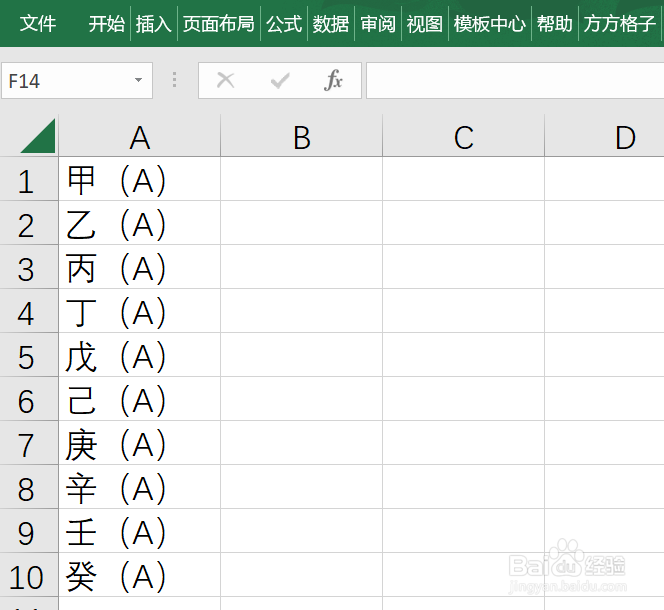Expand the Name Box dropdown arrow
The height and width of the screenshot is (610, 664).
138,80
